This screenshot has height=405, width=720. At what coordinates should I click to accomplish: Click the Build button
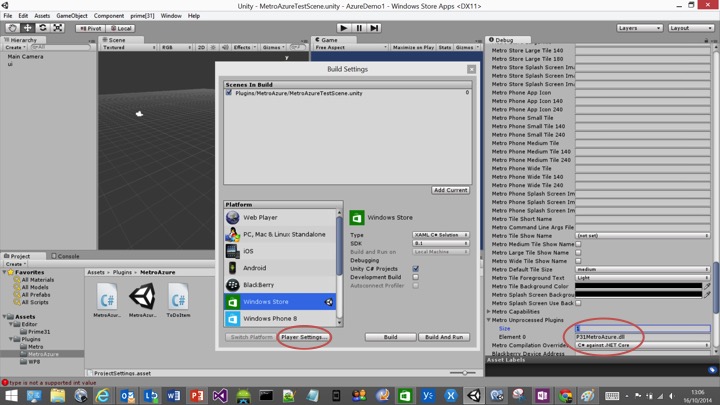tap(390, 337)
